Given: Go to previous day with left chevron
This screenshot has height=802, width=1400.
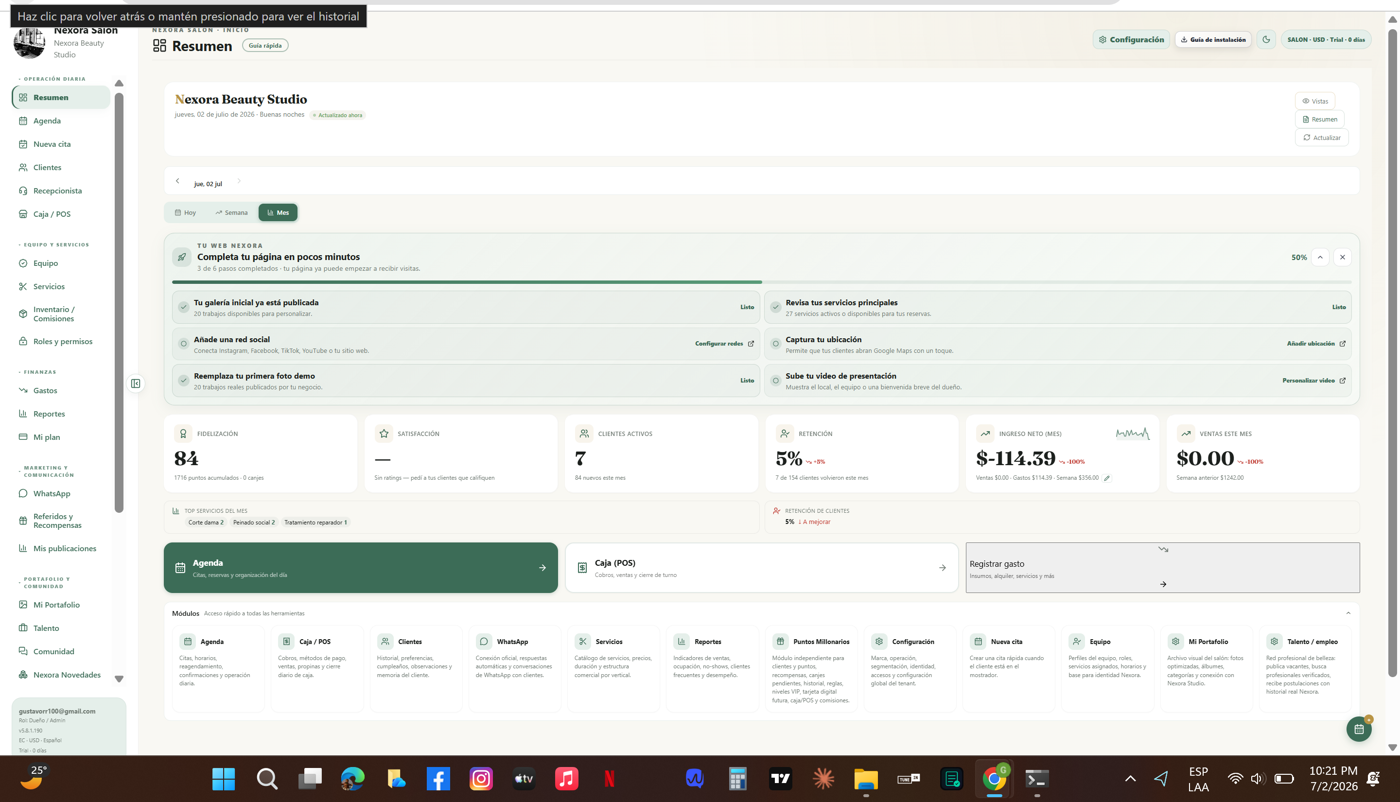Looking at the screenshot, I should [x=178, y=181].
